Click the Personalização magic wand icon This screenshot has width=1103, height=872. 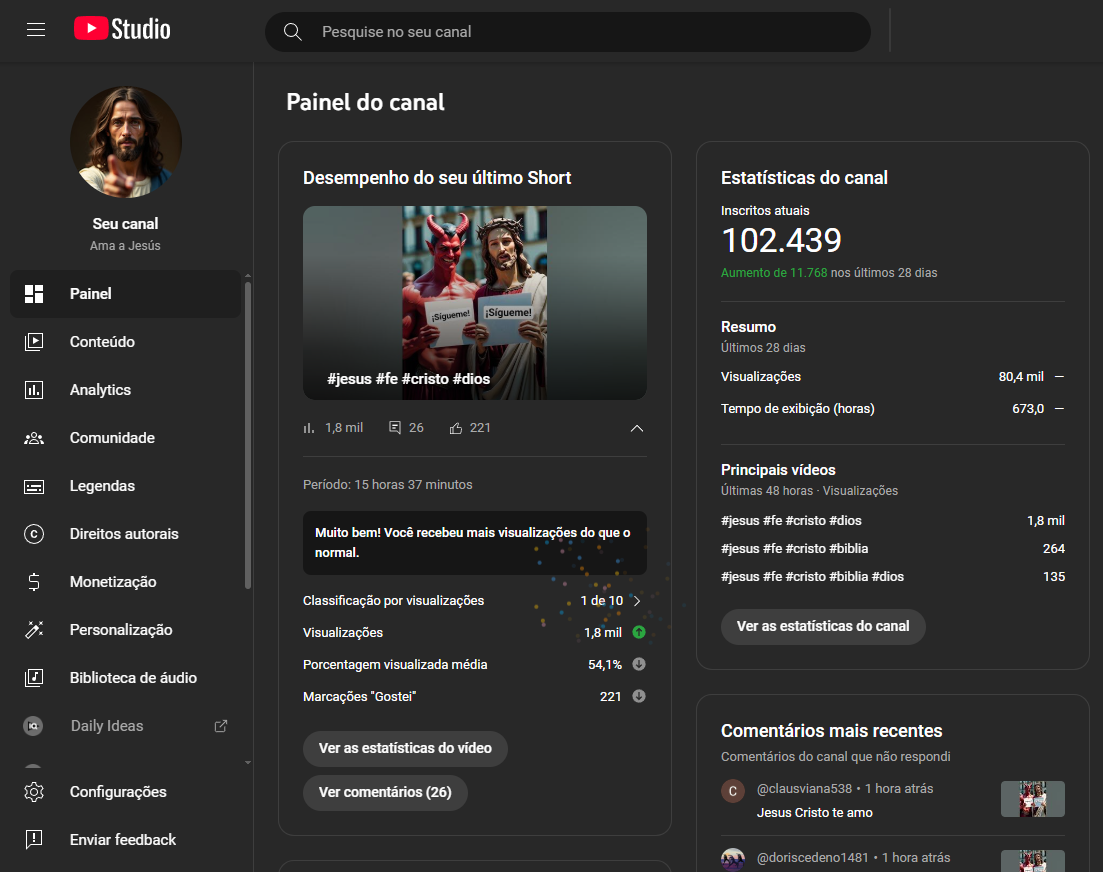[34, 630]
